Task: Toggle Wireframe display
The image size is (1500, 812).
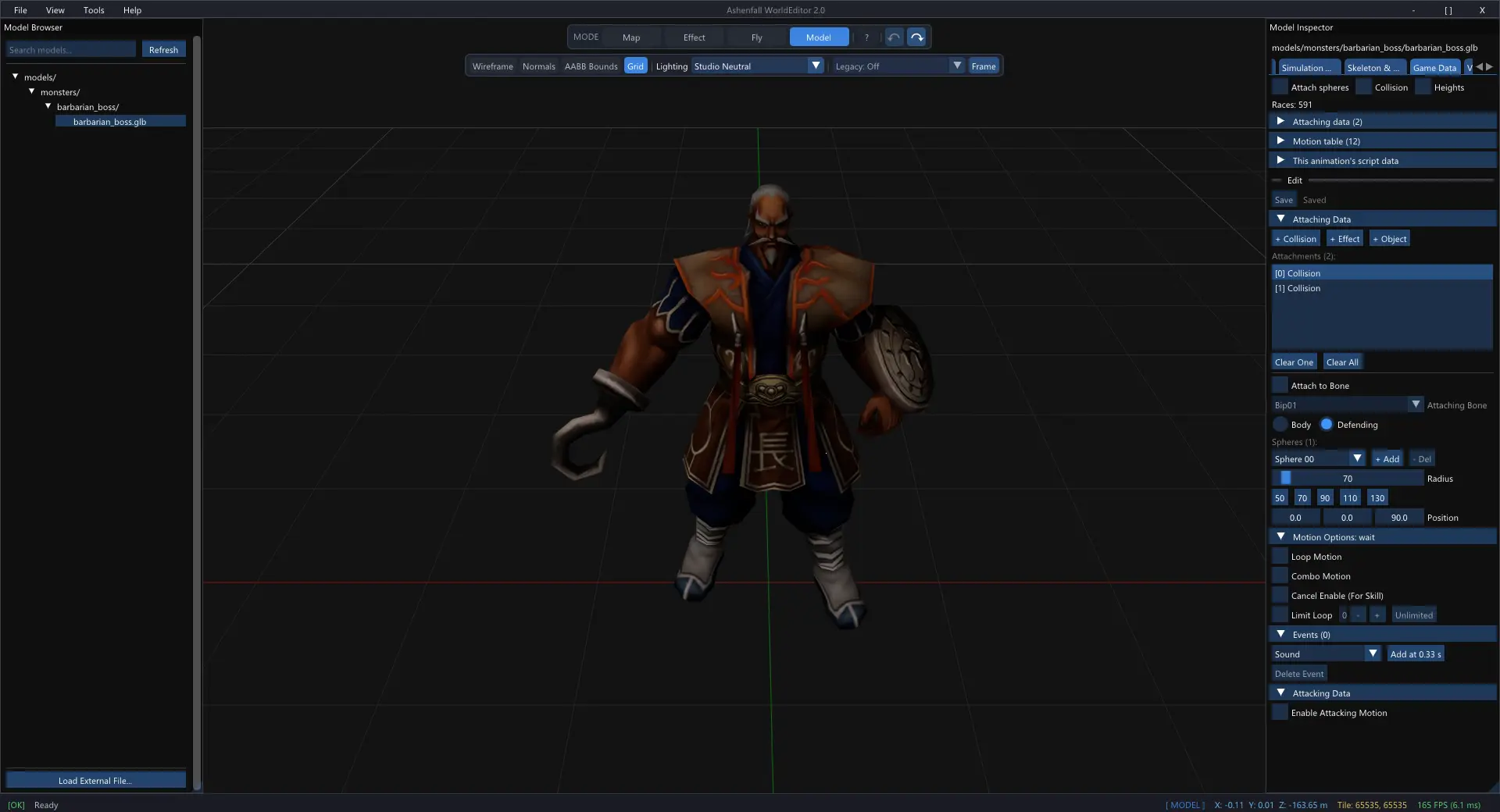Action: coord(492,66)
